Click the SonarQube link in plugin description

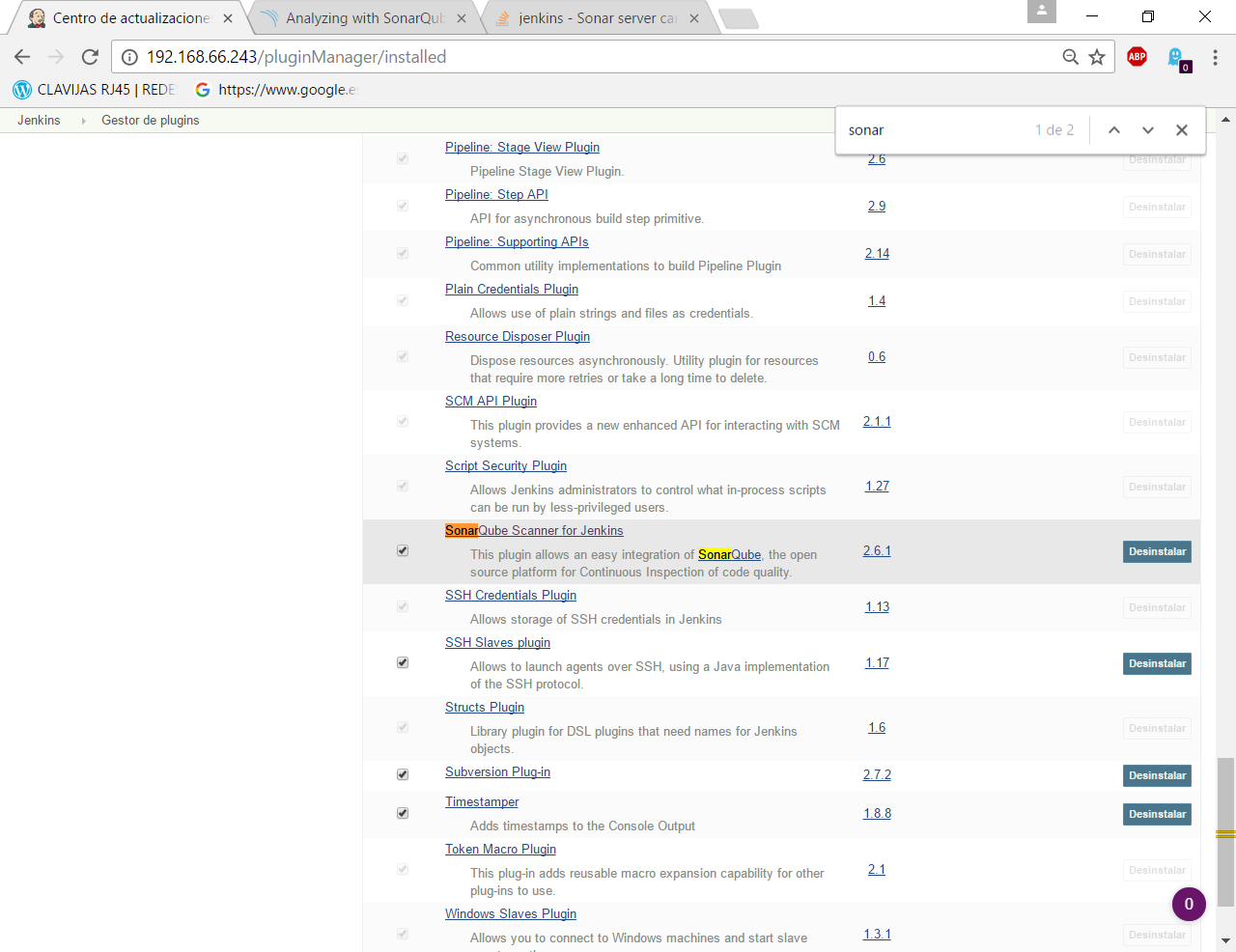[730, 555]
